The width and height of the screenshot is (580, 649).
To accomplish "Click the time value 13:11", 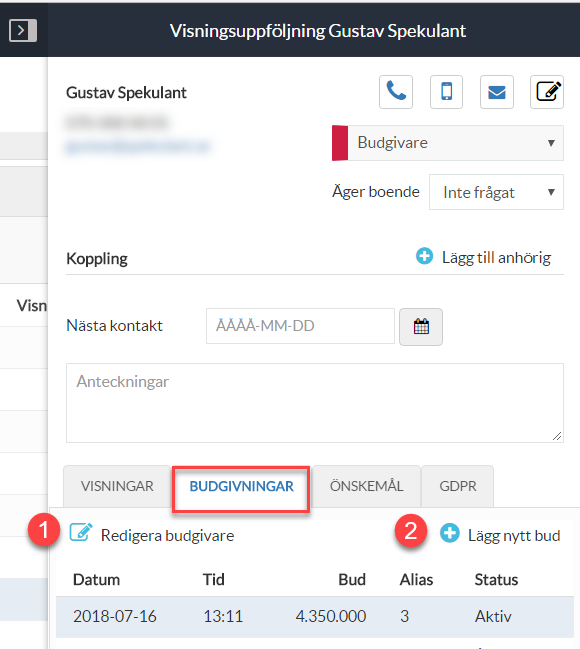I will coord(223,616).
